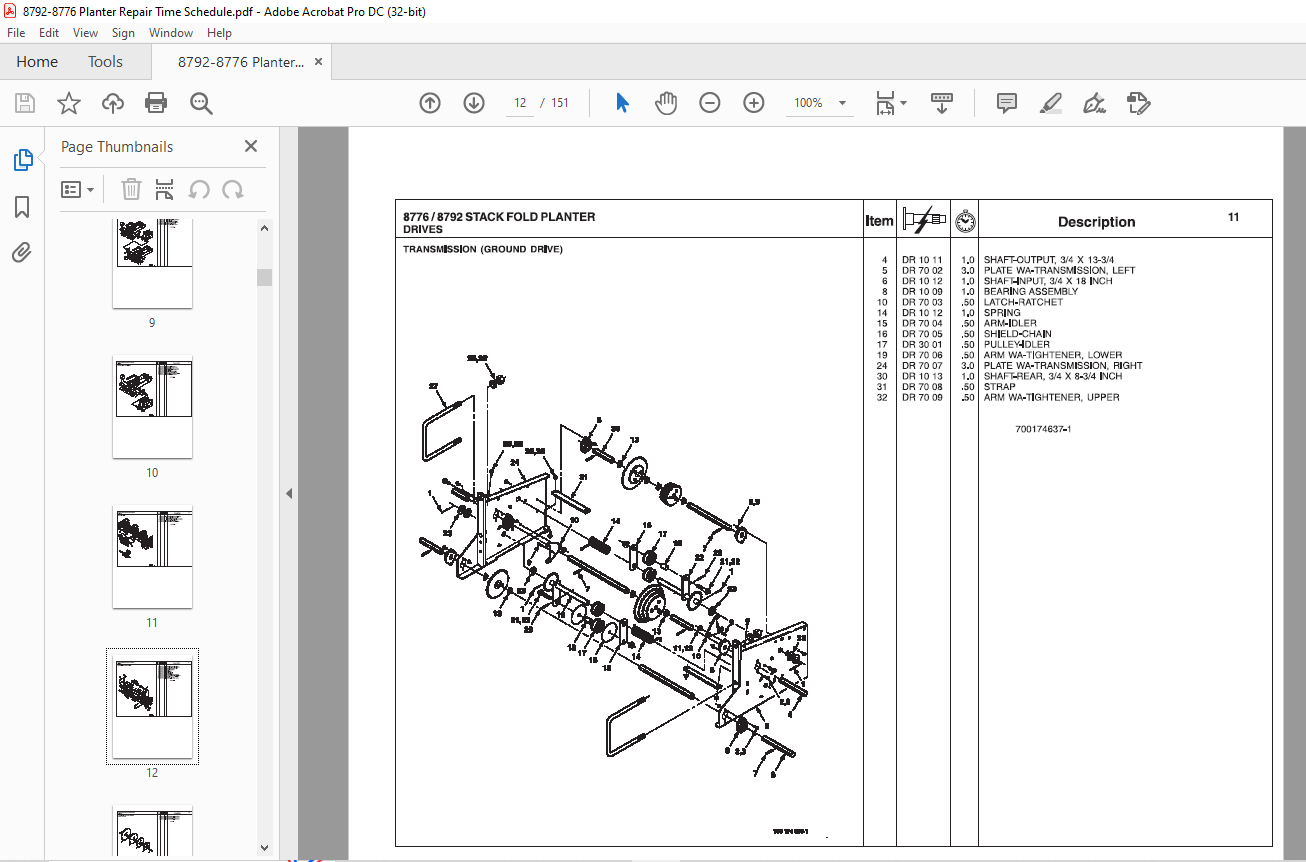Activate the Hand pan tool

[666, 103]
